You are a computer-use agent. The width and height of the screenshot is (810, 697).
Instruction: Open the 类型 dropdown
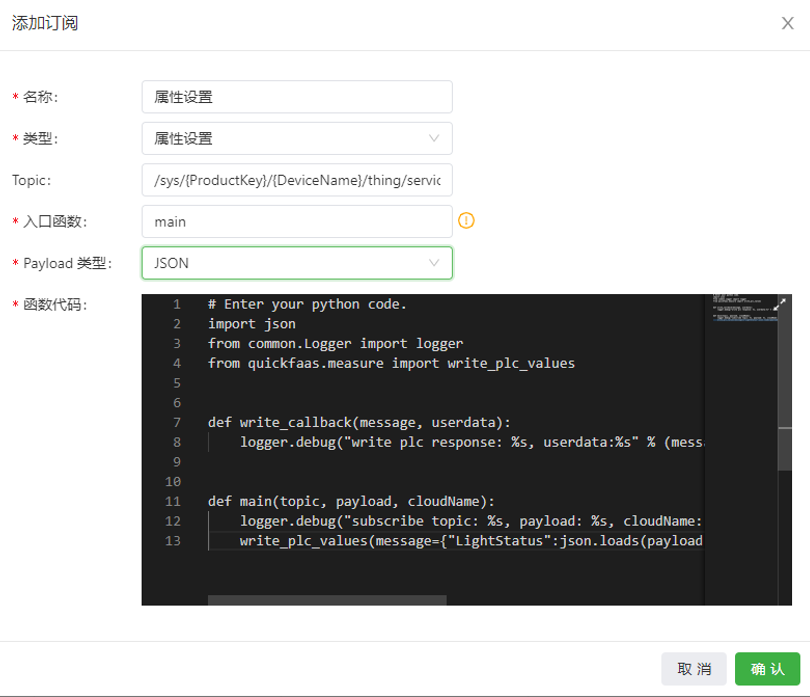[x=297, y=138]
